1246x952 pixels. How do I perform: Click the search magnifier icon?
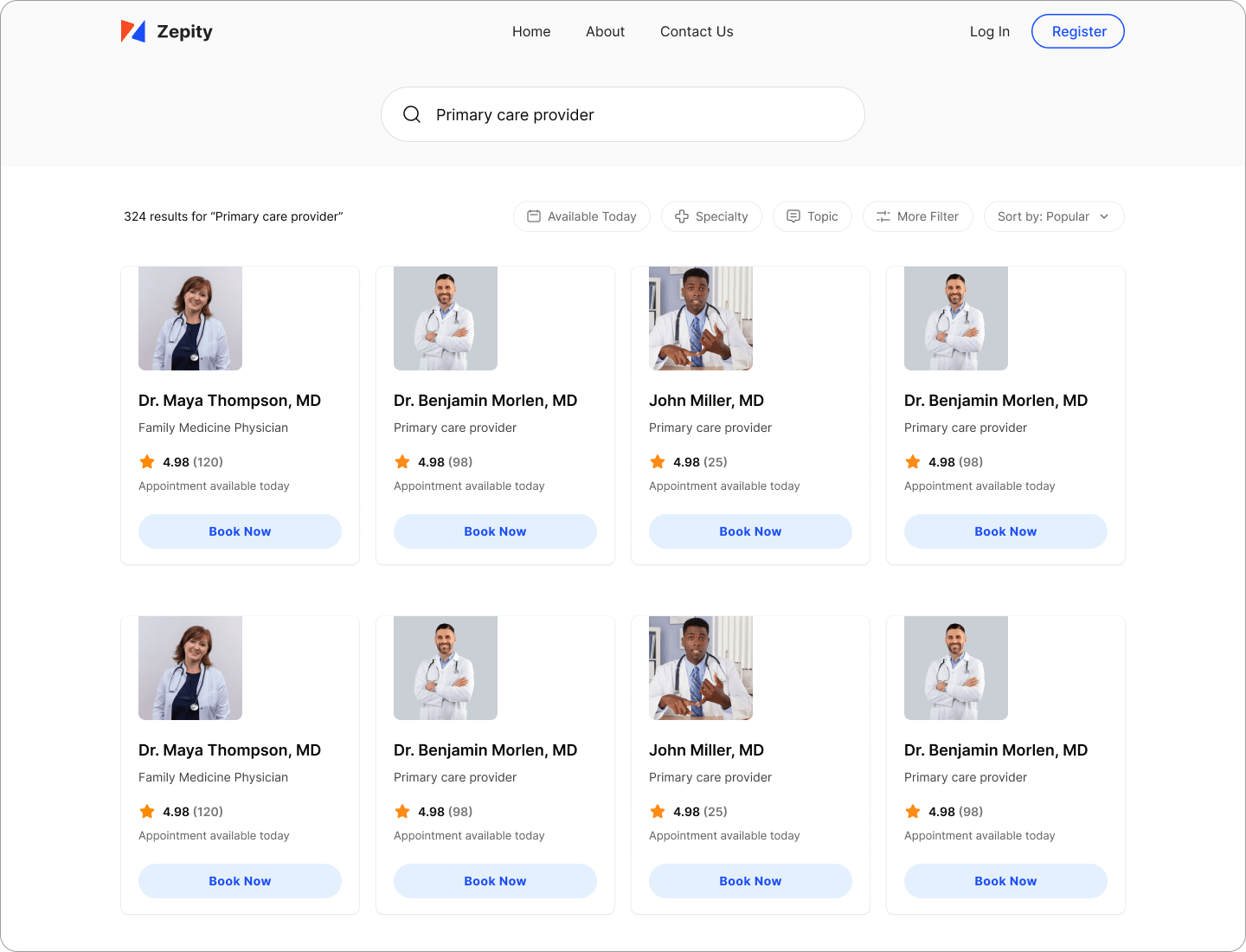[x=412, y=114]
